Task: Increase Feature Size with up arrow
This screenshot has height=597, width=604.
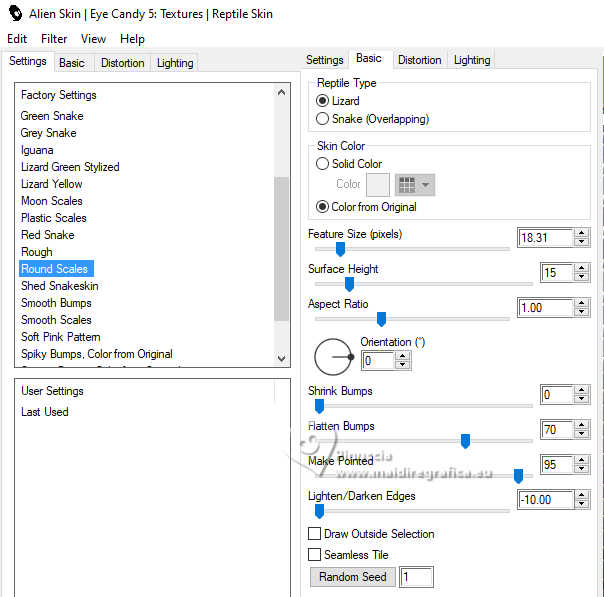Action: pos(582,233)
